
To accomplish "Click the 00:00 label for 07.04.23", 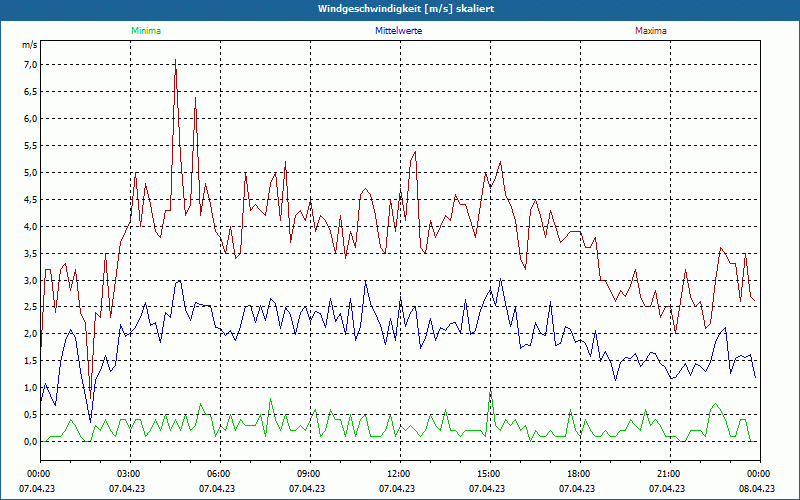I will pos(37,474).
